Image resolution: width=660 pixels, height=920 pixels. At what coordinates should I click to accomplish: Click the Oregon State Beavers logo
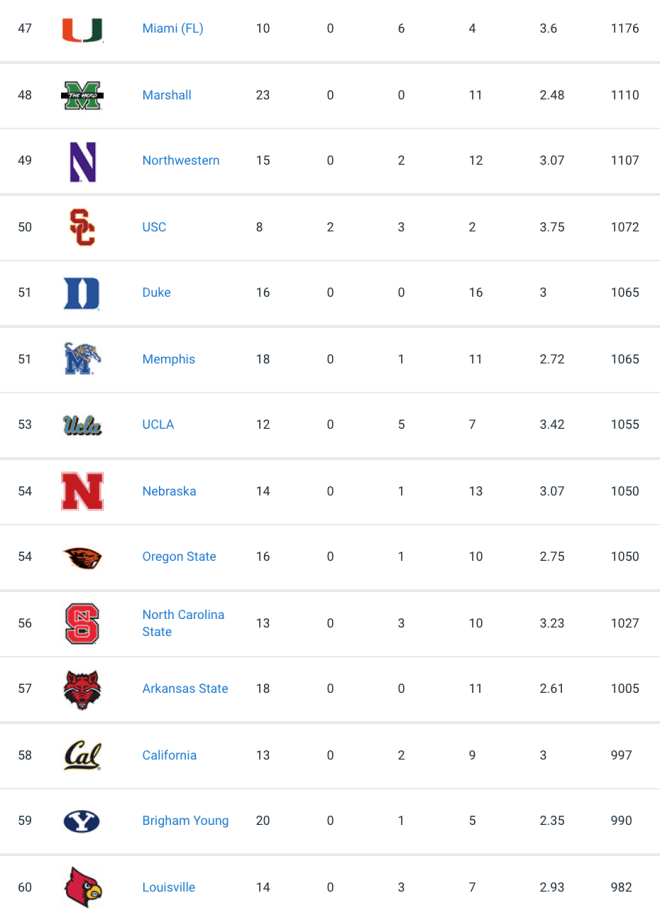point(83,557)
